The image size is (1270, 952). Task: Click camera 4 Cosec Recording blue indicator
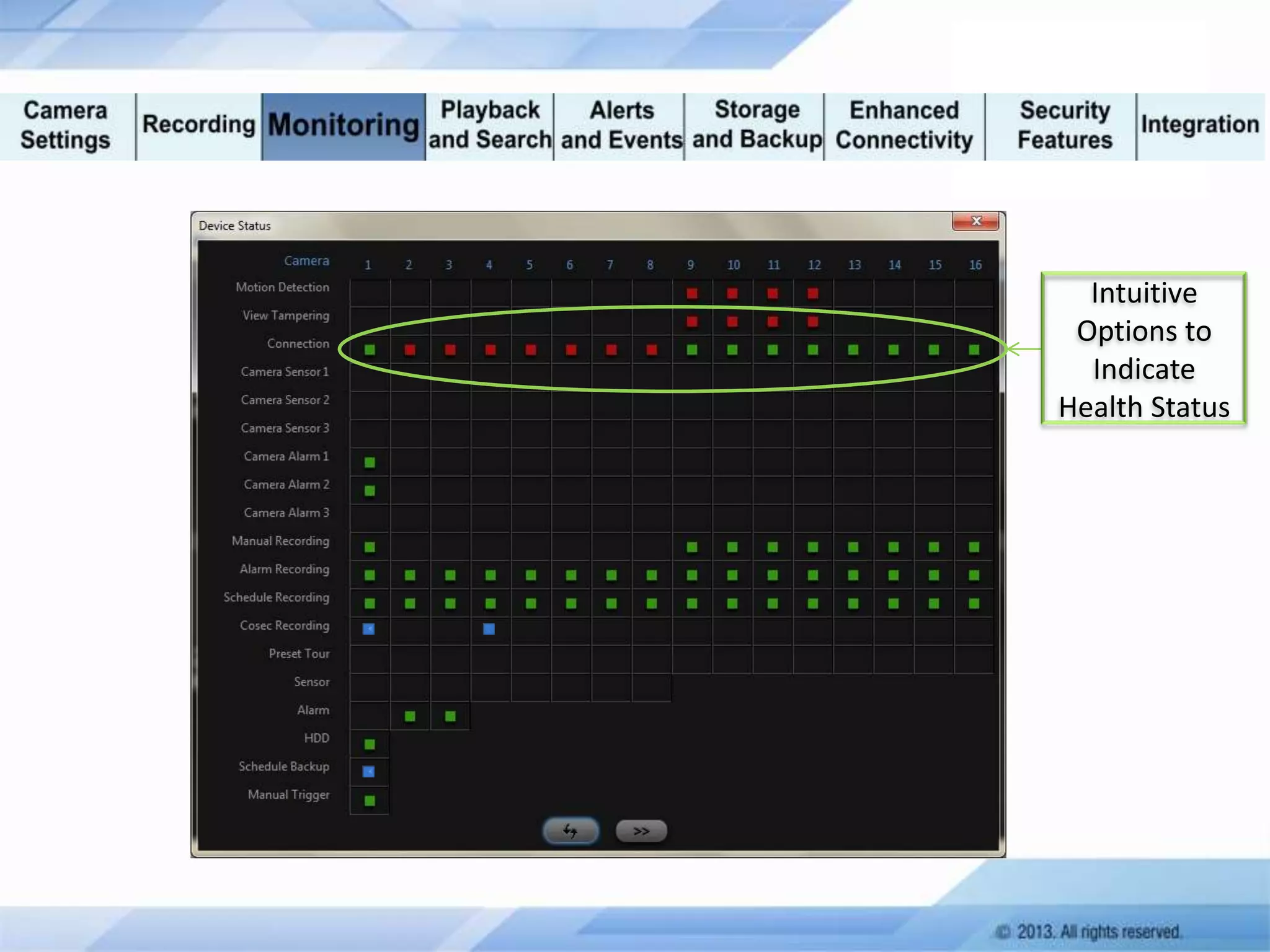point(489,629)
